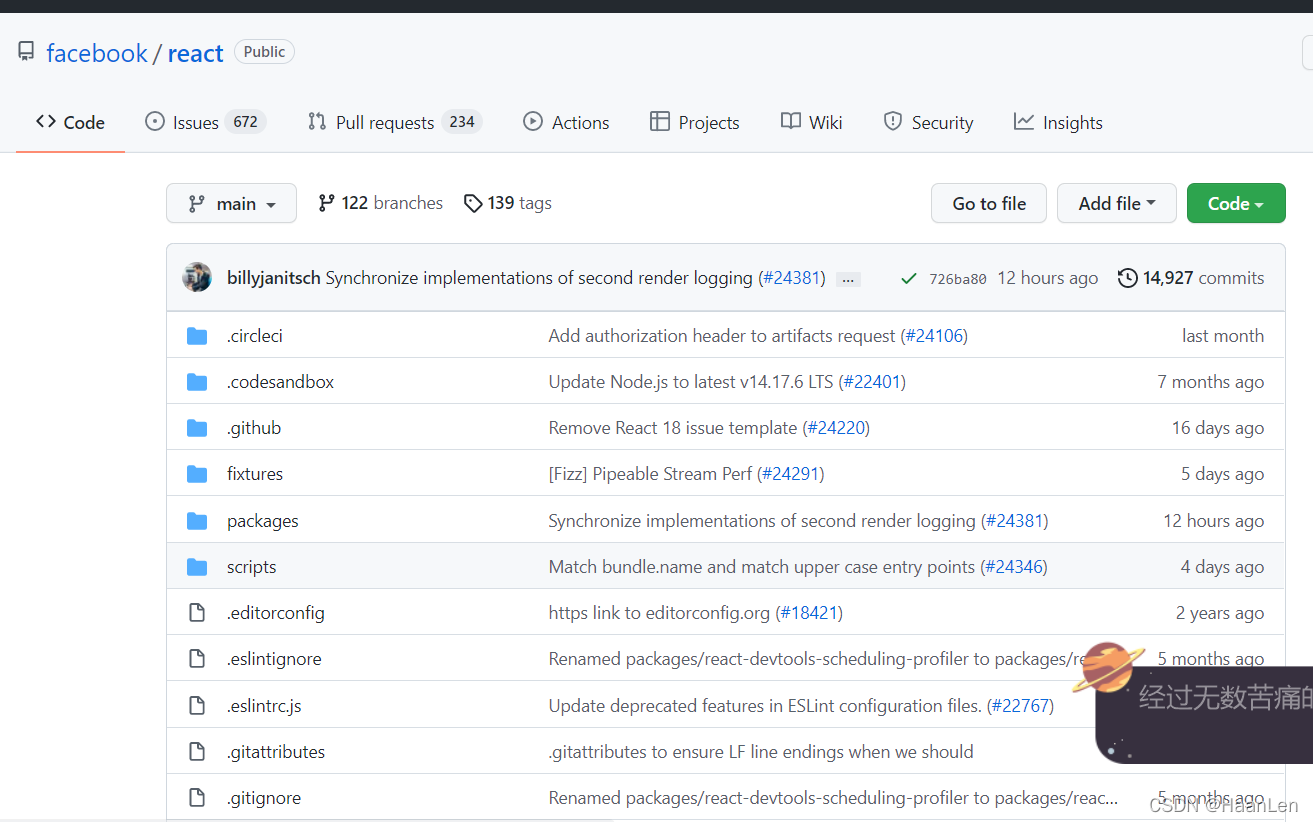Go to the Actions tab
1313x822 pixels.
click(566, 122)
